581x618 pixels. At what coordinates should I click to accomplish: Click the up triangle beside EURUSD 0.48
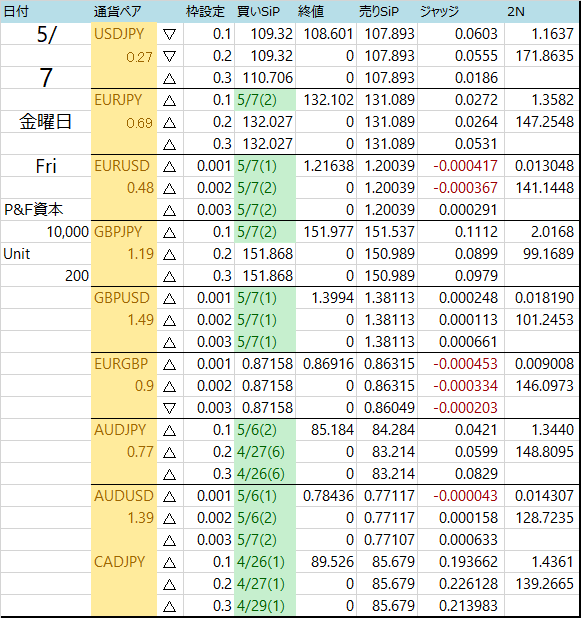tap(169, 188)
